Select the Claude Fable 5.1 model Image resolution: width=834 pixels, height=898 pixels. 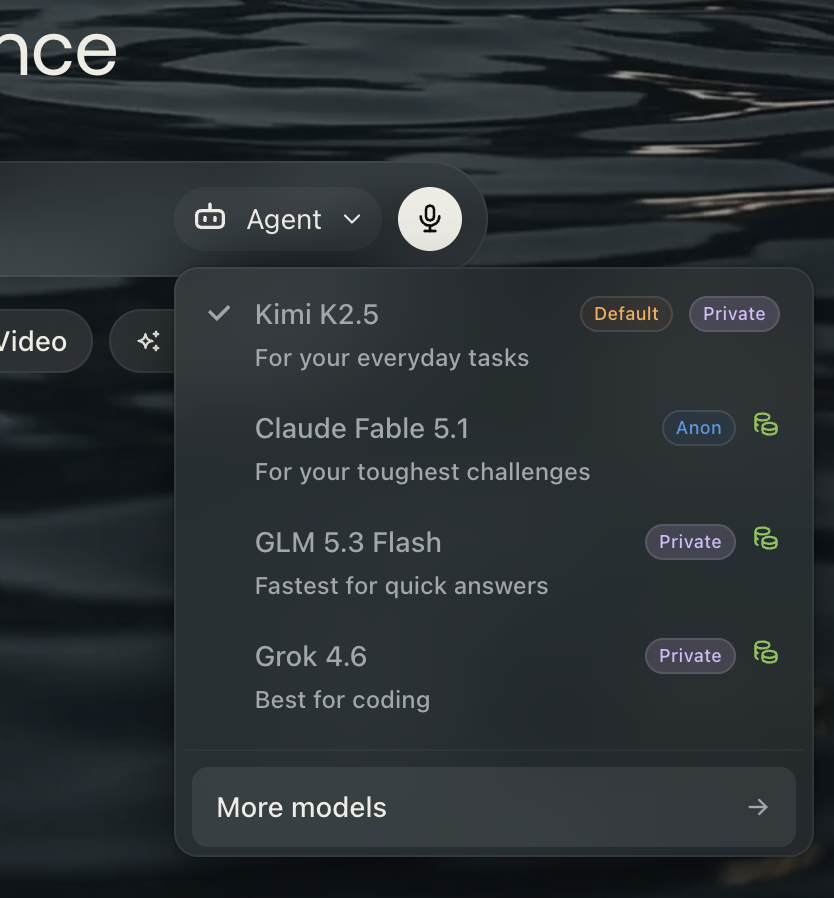[x=494, y=449]
